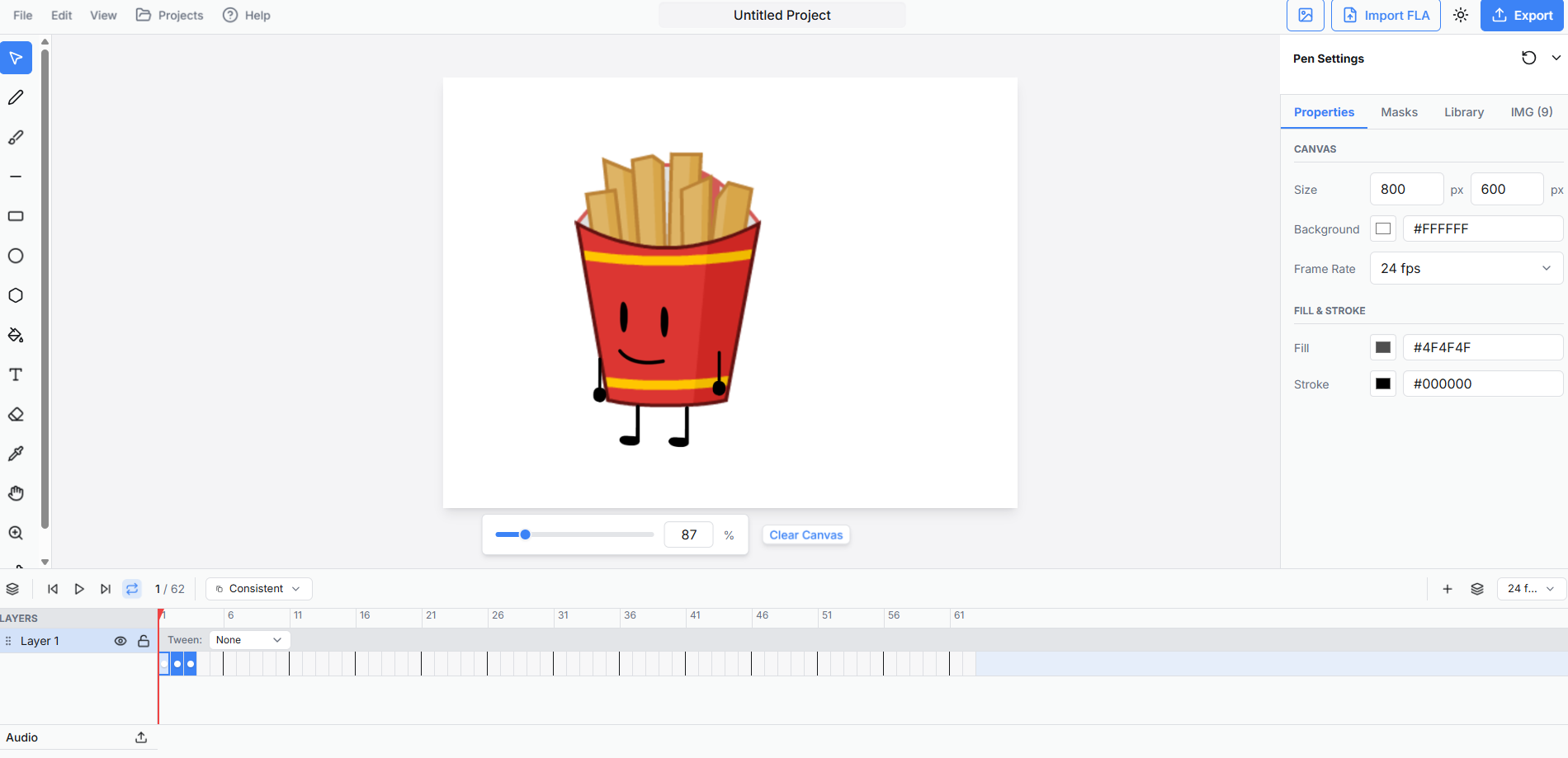Select the Layer 1 row name
This screenshot has height=758, width=1568.
[x=40, y=641]
